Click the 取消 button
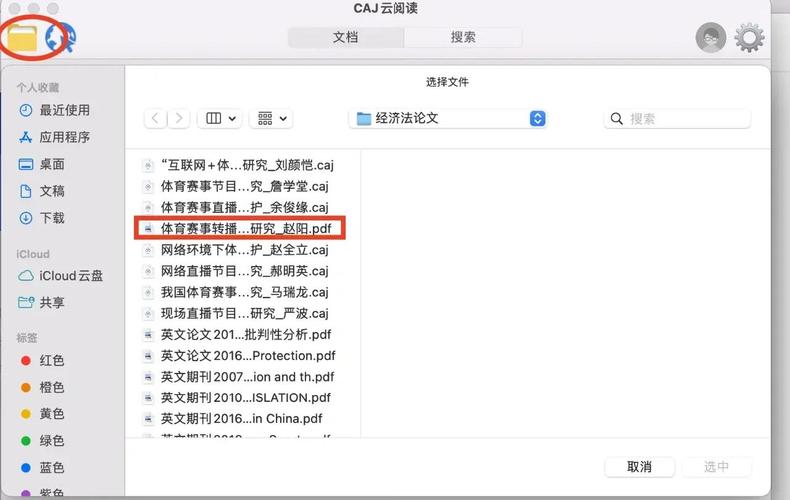Viewport: 790px width, 500px height. [x=639, y=467]
